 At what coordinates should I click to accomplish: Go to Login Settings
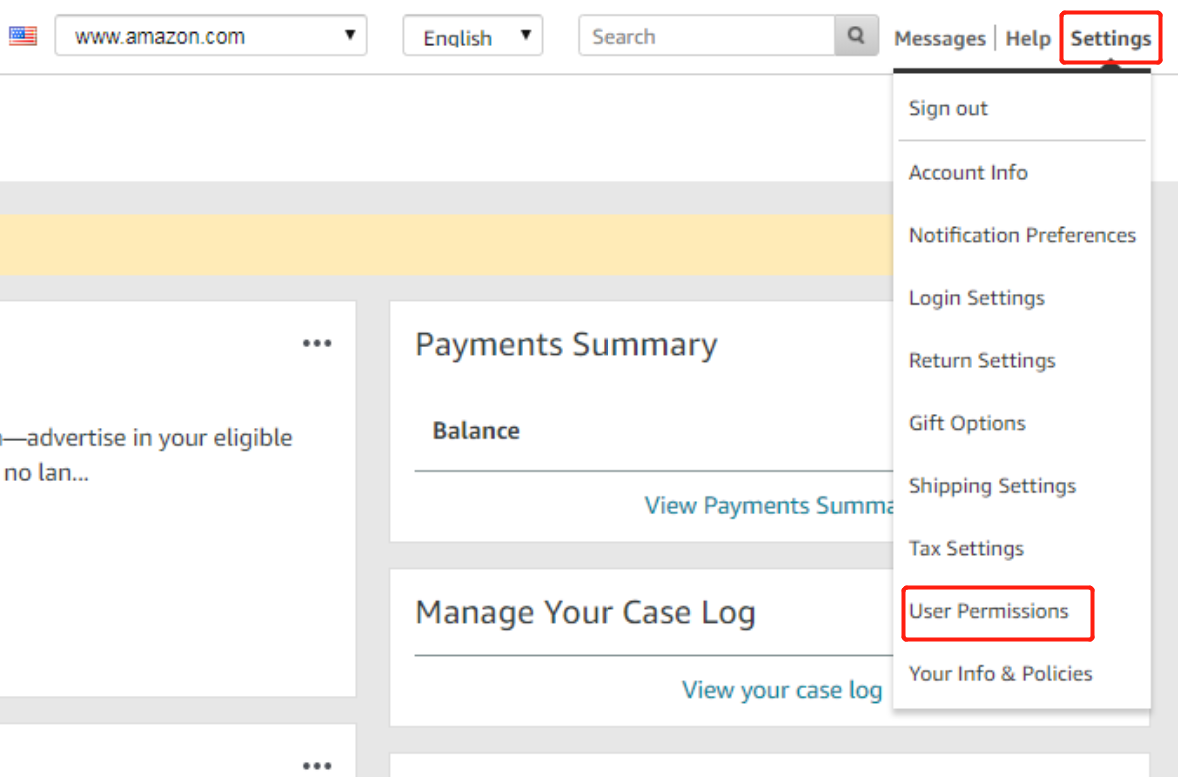(977, 298)
